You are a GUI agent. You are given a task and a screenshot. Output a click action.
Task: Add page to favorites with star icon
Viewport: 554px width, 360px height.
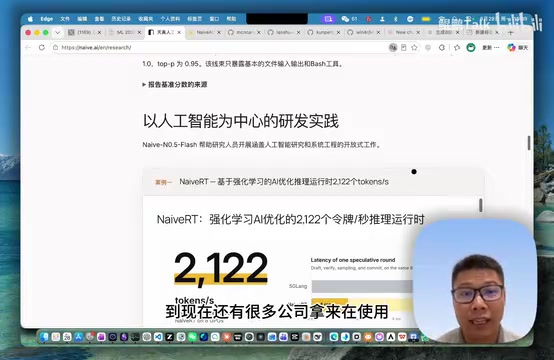point(414,47)
